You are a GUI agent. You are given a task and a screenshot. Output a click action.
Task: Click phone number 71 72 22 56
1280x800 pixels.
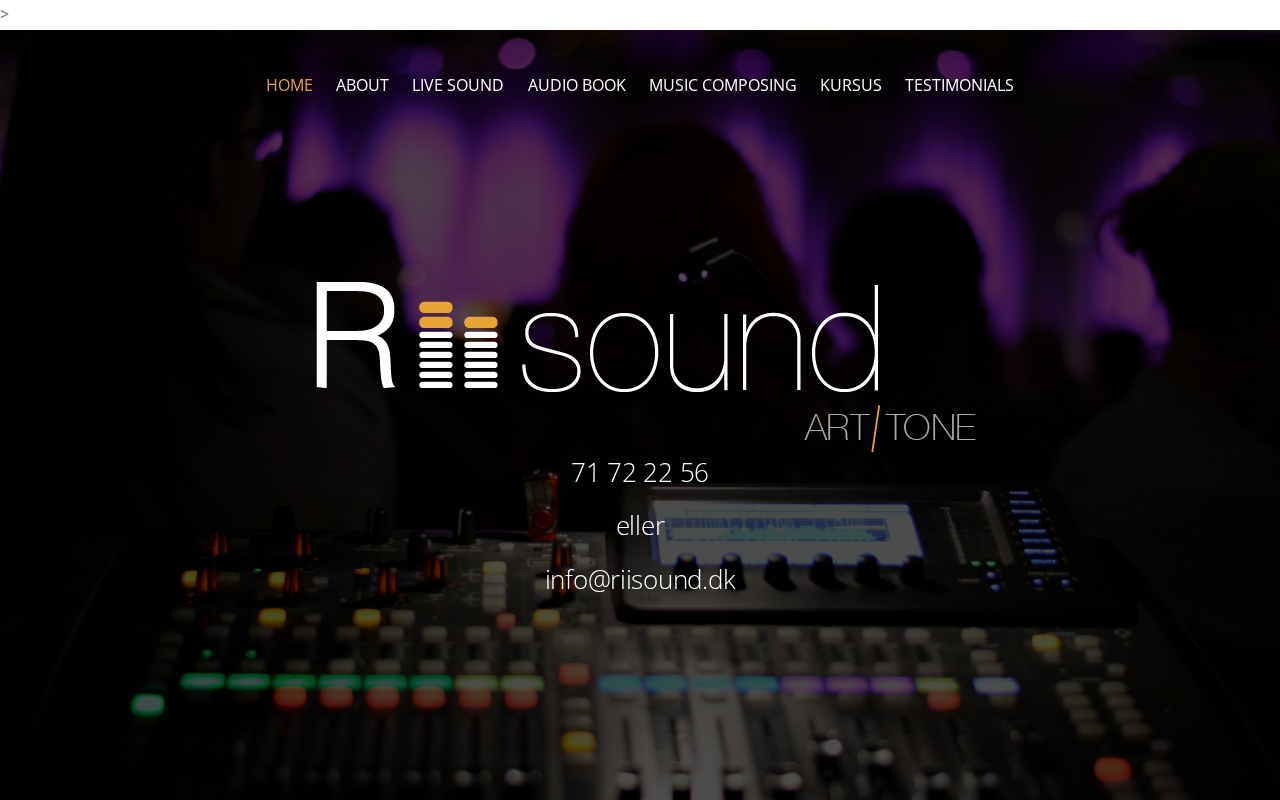coord(640,472)
